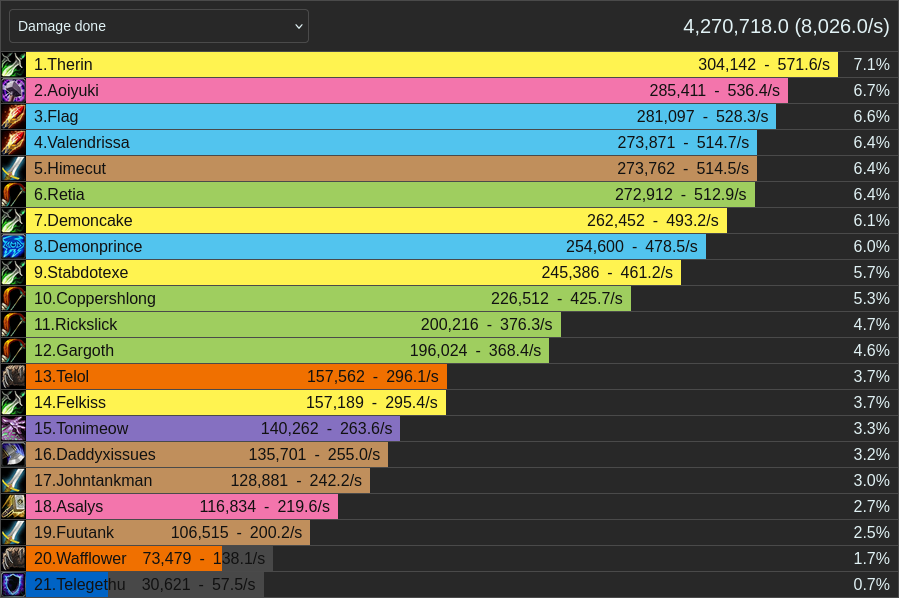Image resolution: width=899 pixels, height=598 pixels.
Task: Select the 14.Felkiss player name
Action: pyautogui.click(x=69, y=402)
